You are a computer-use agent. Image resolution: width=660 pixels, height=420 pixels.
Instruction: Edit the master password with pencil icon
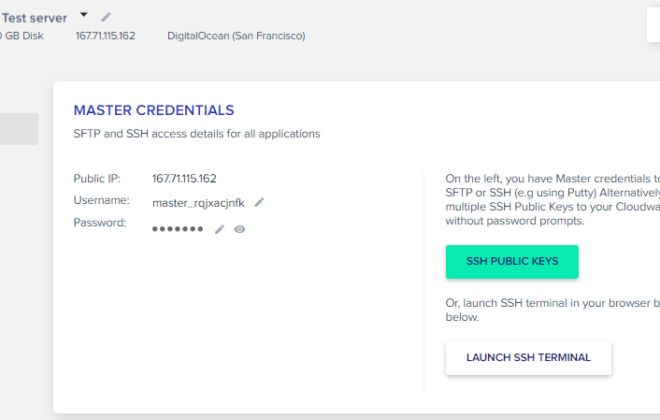pyautogui.click(x=219, y=229)
